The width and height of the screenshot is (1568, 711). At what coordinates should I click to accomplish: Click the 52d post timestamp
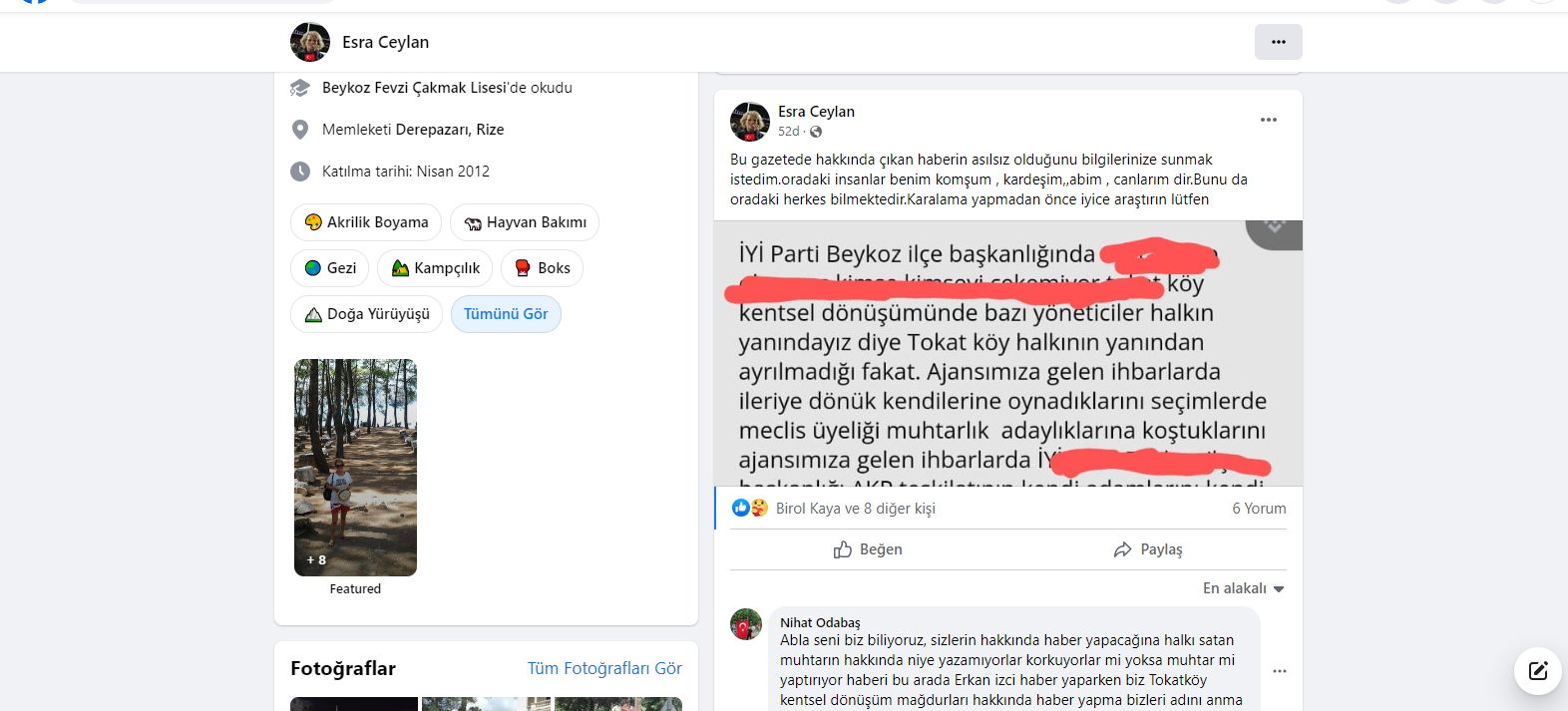point(789,132)
